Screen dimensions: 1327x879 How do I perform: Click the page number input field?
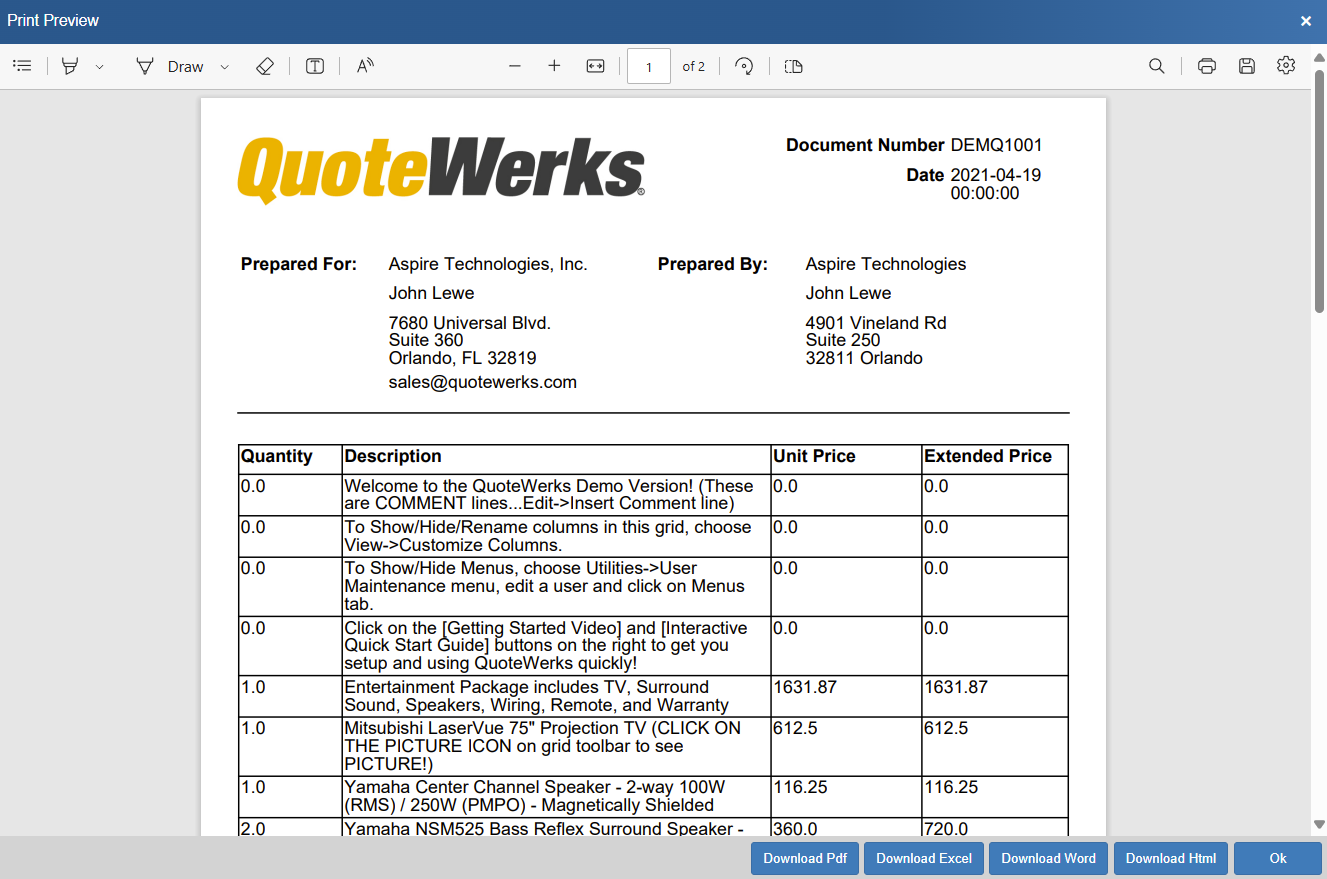click(x=649, y=67)
